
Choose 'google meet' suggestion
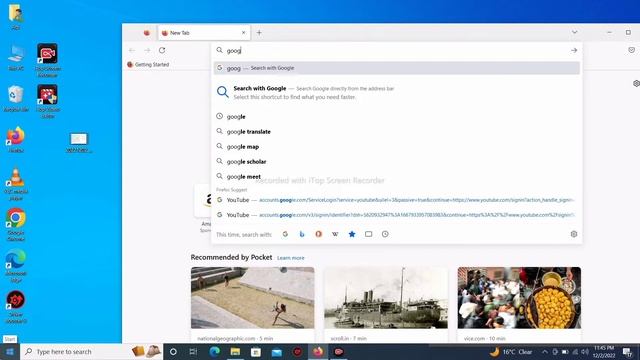click(396, 177)
